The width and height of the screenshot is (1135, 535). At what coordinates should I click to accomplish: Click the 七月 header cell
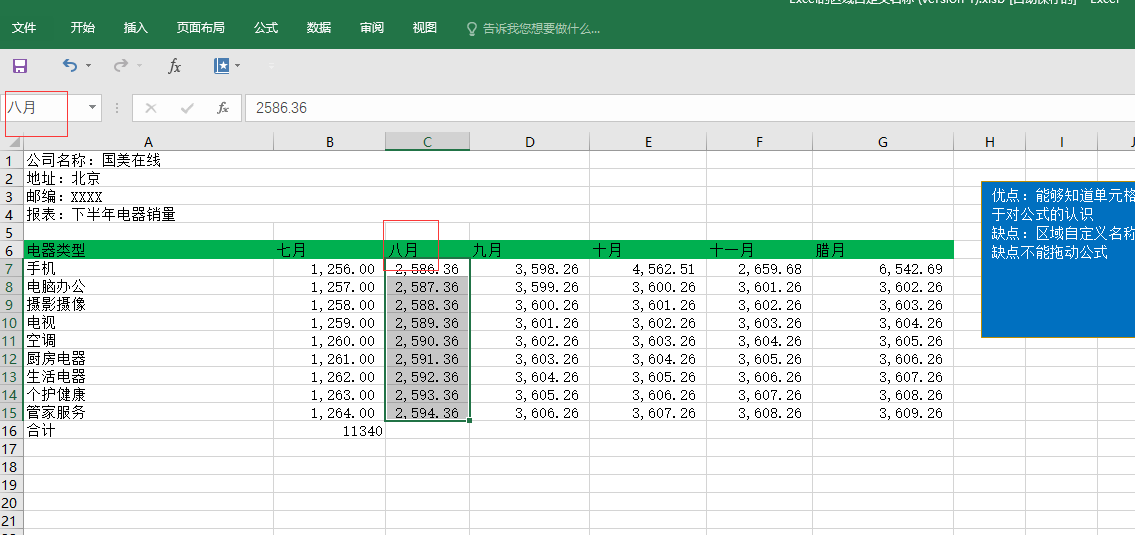[x=329, y=250]
